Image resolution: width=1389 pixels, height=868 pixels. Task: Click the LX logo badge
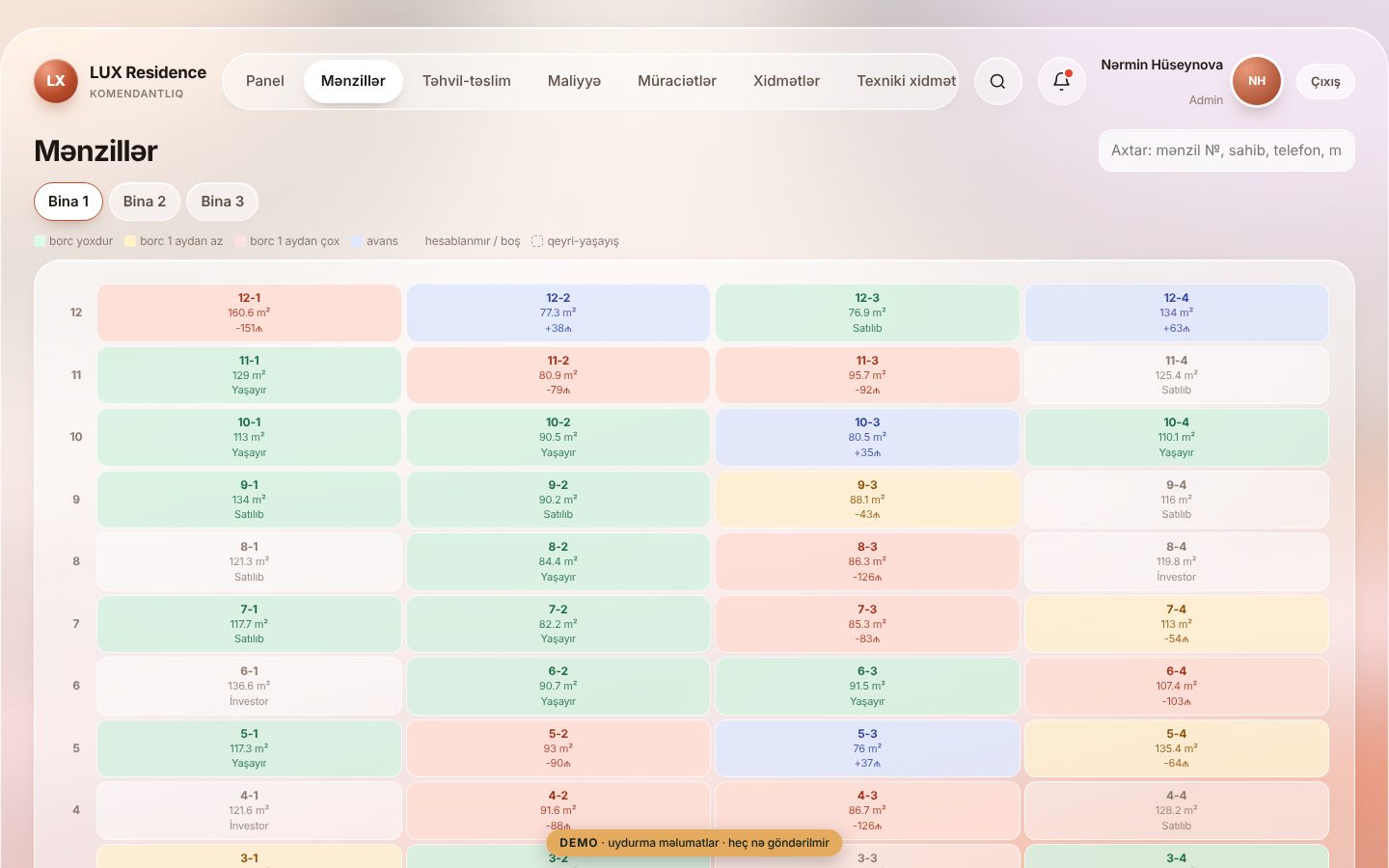(x=56, y=81)
